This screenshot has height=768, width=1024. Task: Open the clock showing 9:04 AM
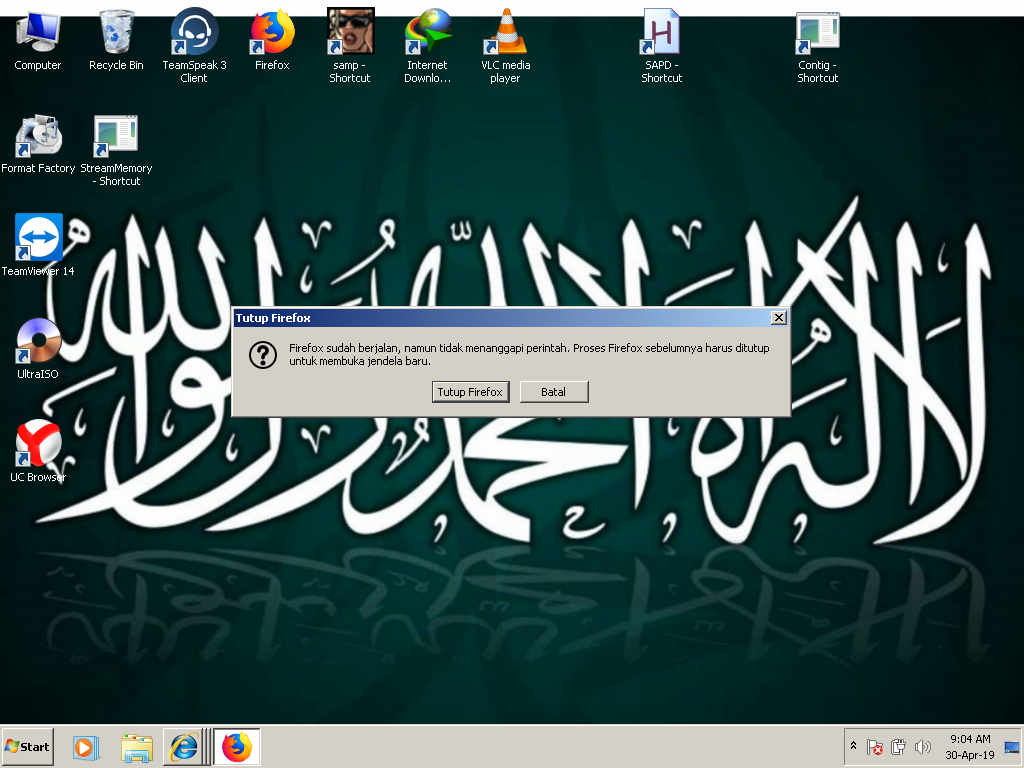(x=970, y=747)
